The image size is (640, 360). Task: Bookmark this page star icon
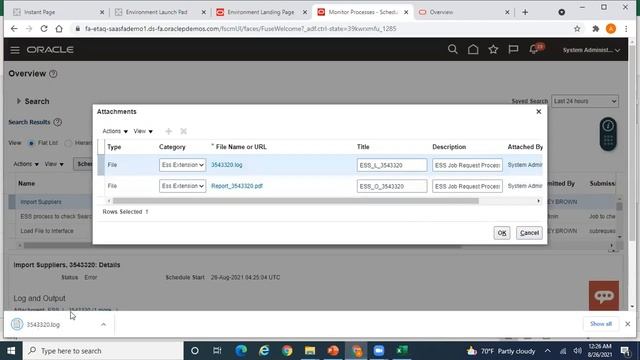[577, 29]
